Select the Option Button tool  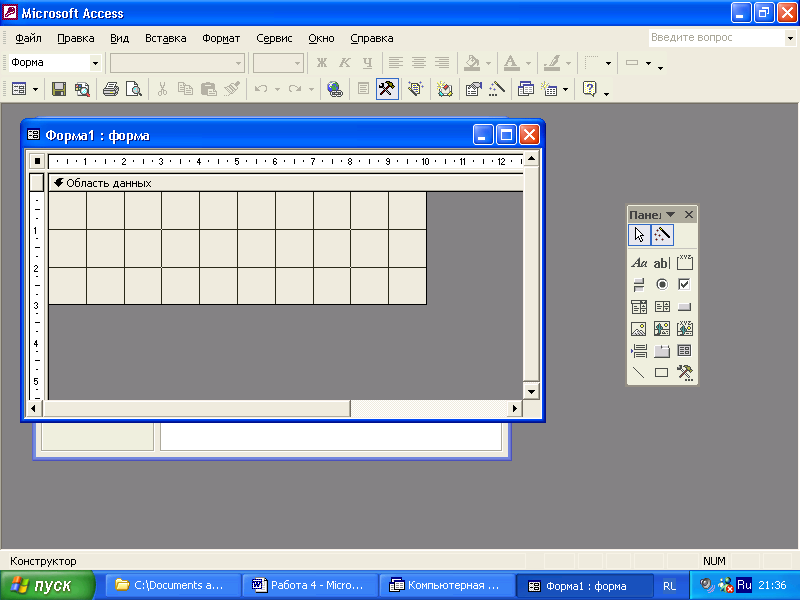click(662, 284)
